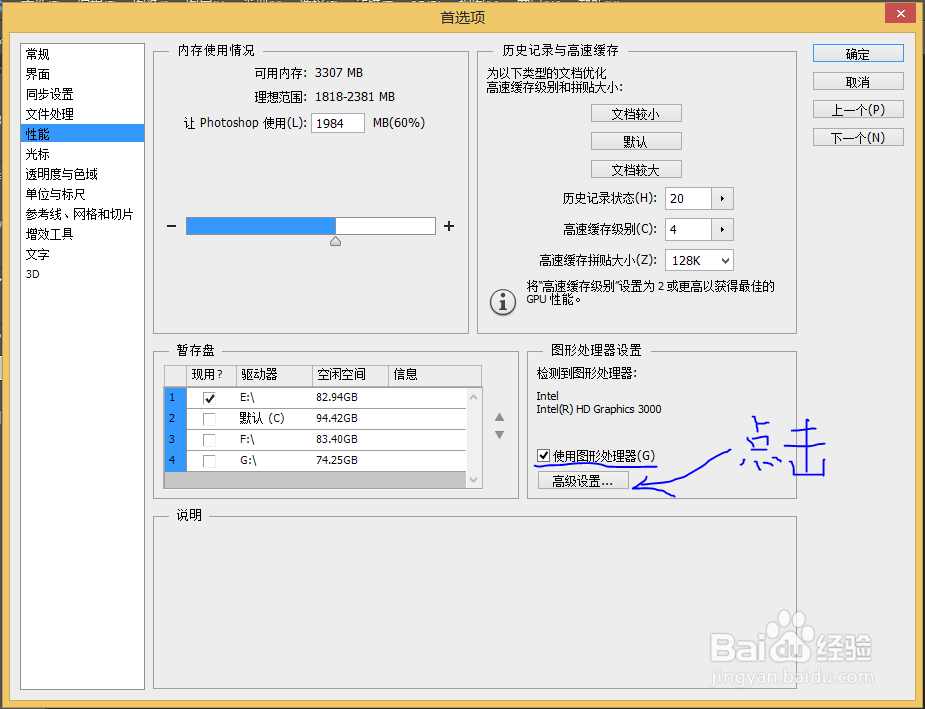Viewport: 925px width, 709px height.
Task: Decrease memory allocation with the minus icon
Action: (x=173, y=225)
